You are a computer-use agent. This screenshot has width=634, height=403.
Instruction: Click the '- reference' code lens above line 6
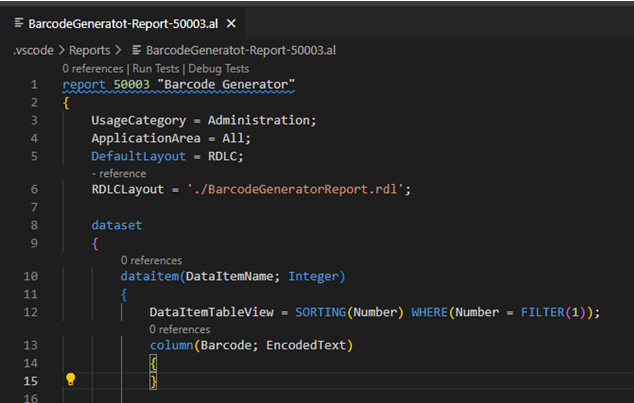pyautogui.click(x=119, y=174)
